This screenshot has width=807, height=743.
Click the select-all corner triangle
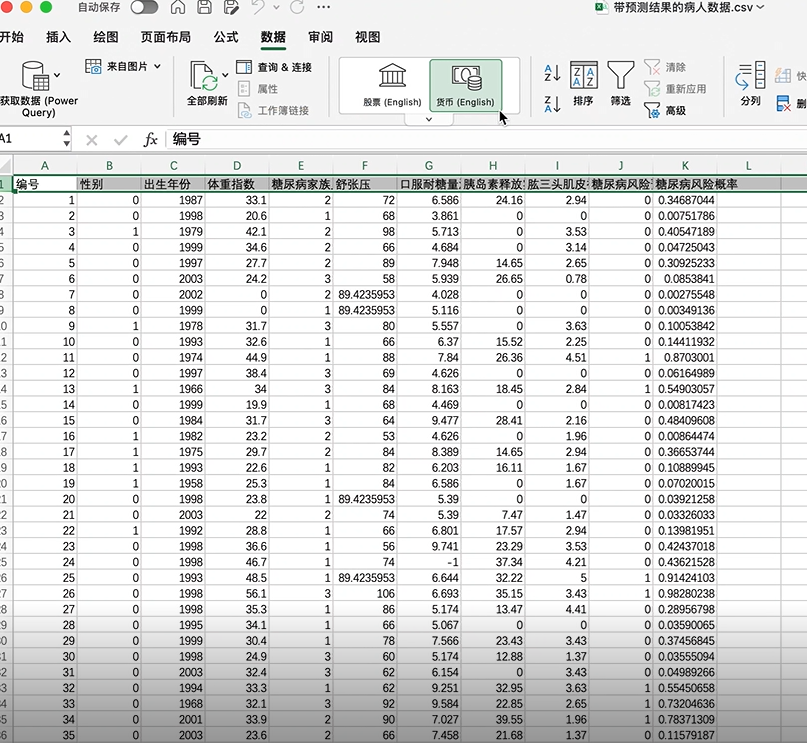[6, 166]
